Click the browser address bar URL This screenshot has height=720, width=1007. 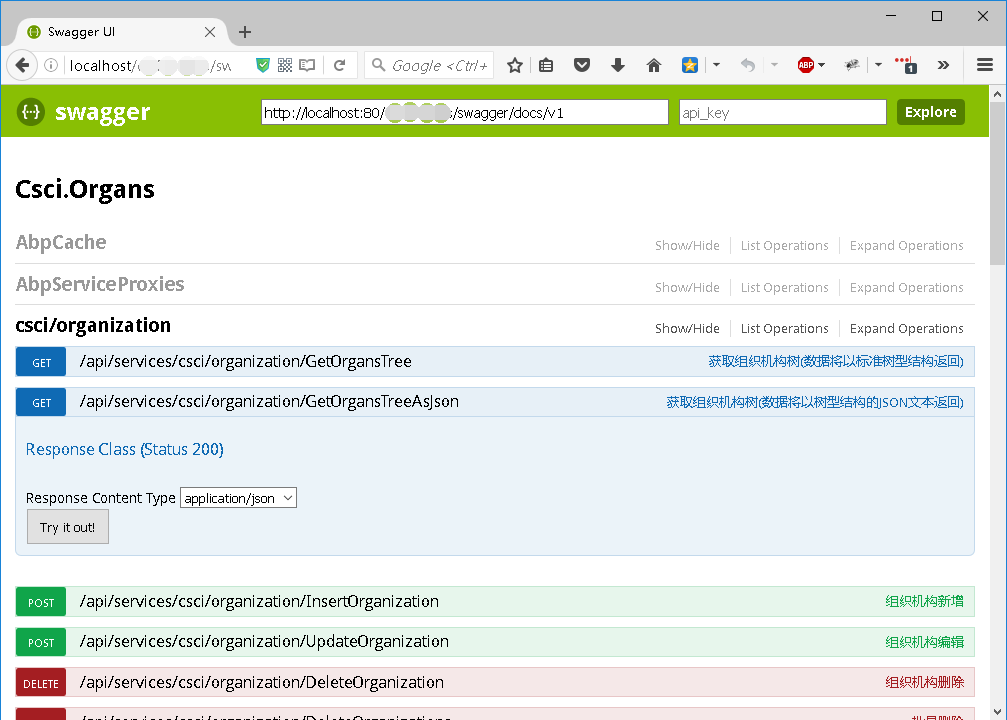150,65
